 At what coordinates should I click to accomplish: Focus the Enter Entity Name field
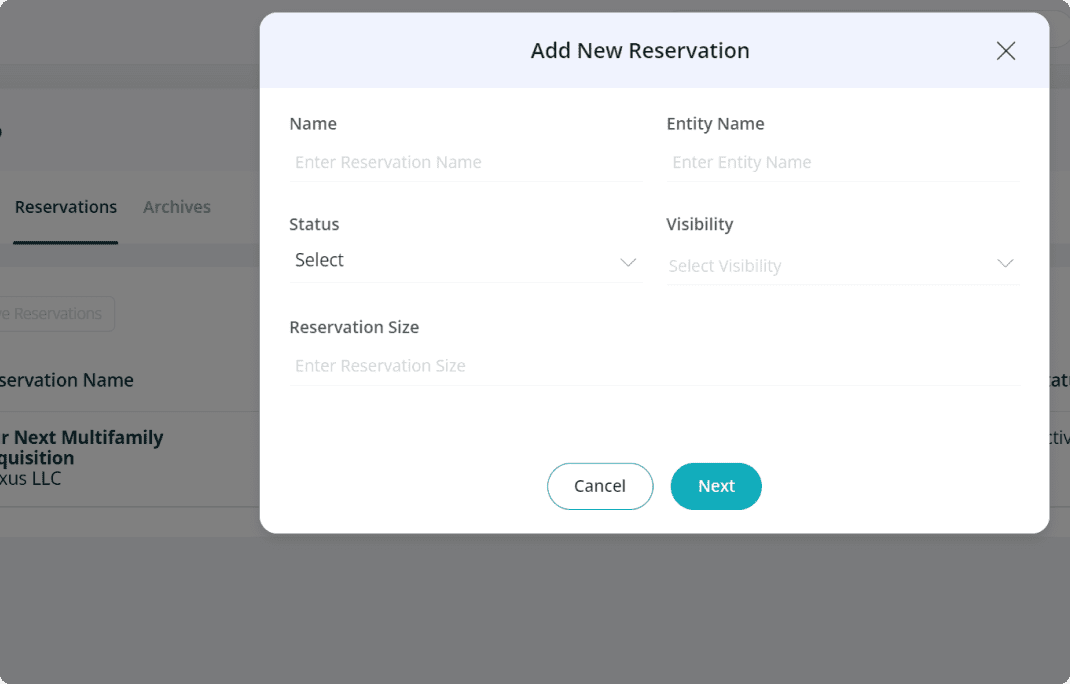tap(843, 162)
